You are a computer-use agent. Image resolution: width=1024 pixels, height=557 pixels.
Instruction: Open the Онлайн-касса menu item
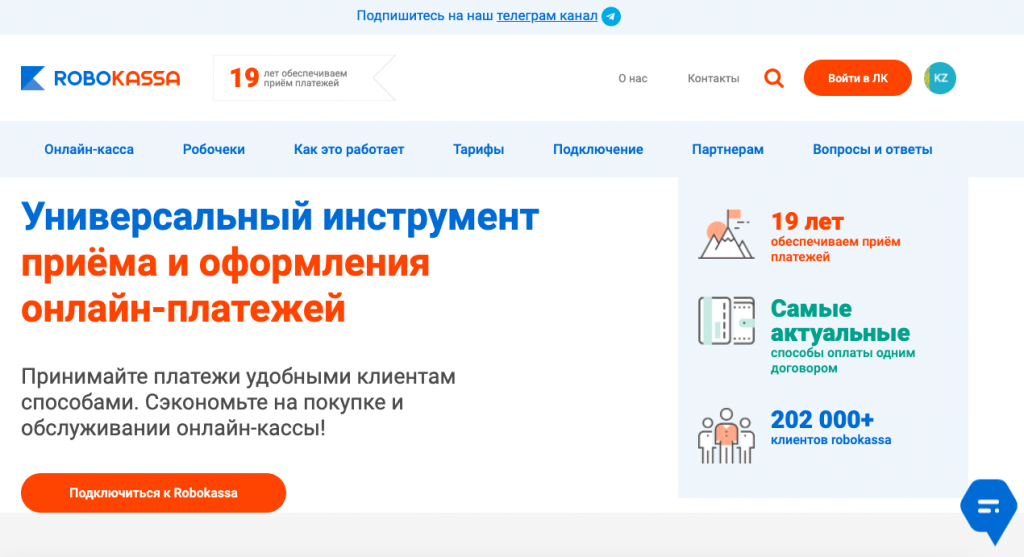(x=89, y=150)
